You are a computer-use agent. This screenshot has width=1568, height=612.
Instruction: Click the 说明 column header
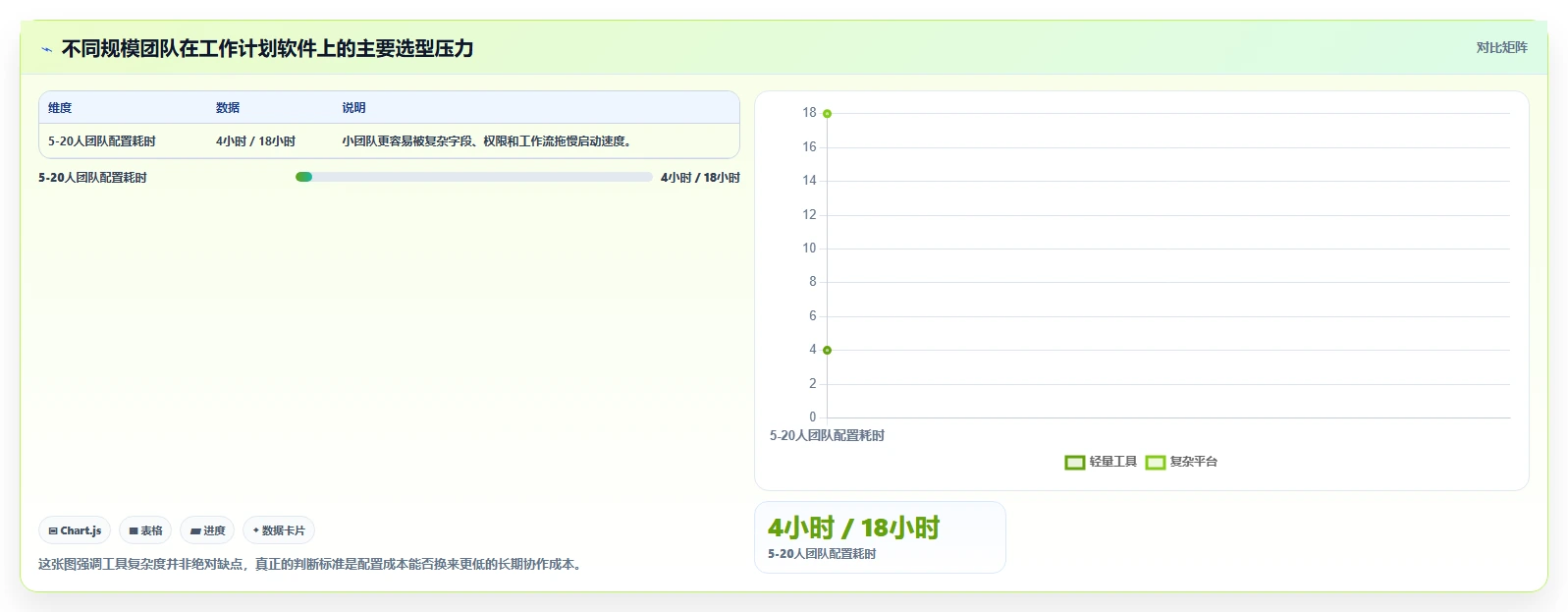point(353,108)
